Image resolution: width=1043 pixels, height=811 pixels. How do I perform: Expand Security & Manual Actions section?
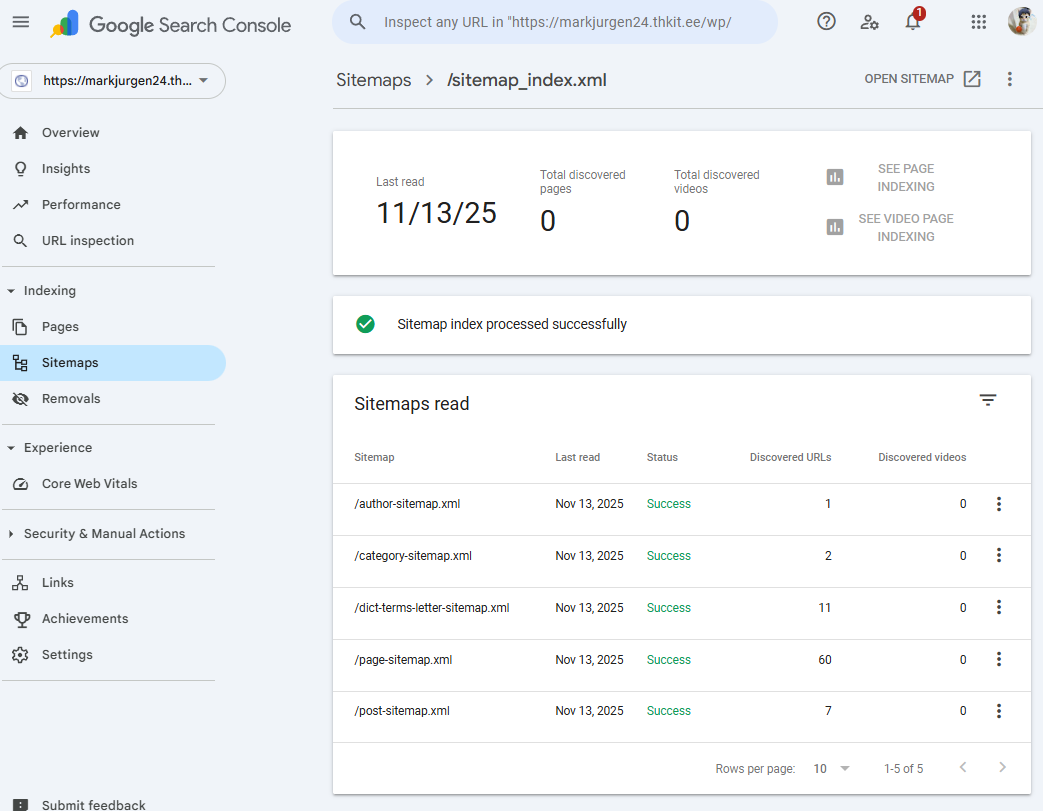[x=12, y=534]
